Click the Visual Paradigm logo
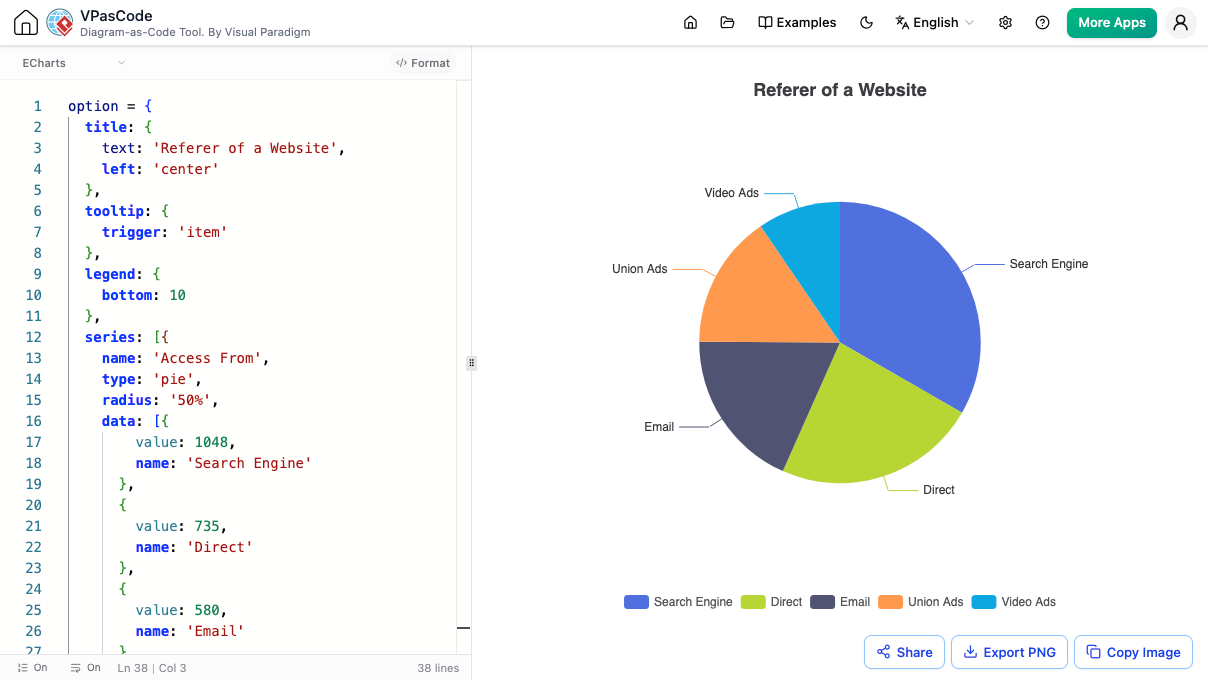This screenshot has height=680, width=1208. 59,23
